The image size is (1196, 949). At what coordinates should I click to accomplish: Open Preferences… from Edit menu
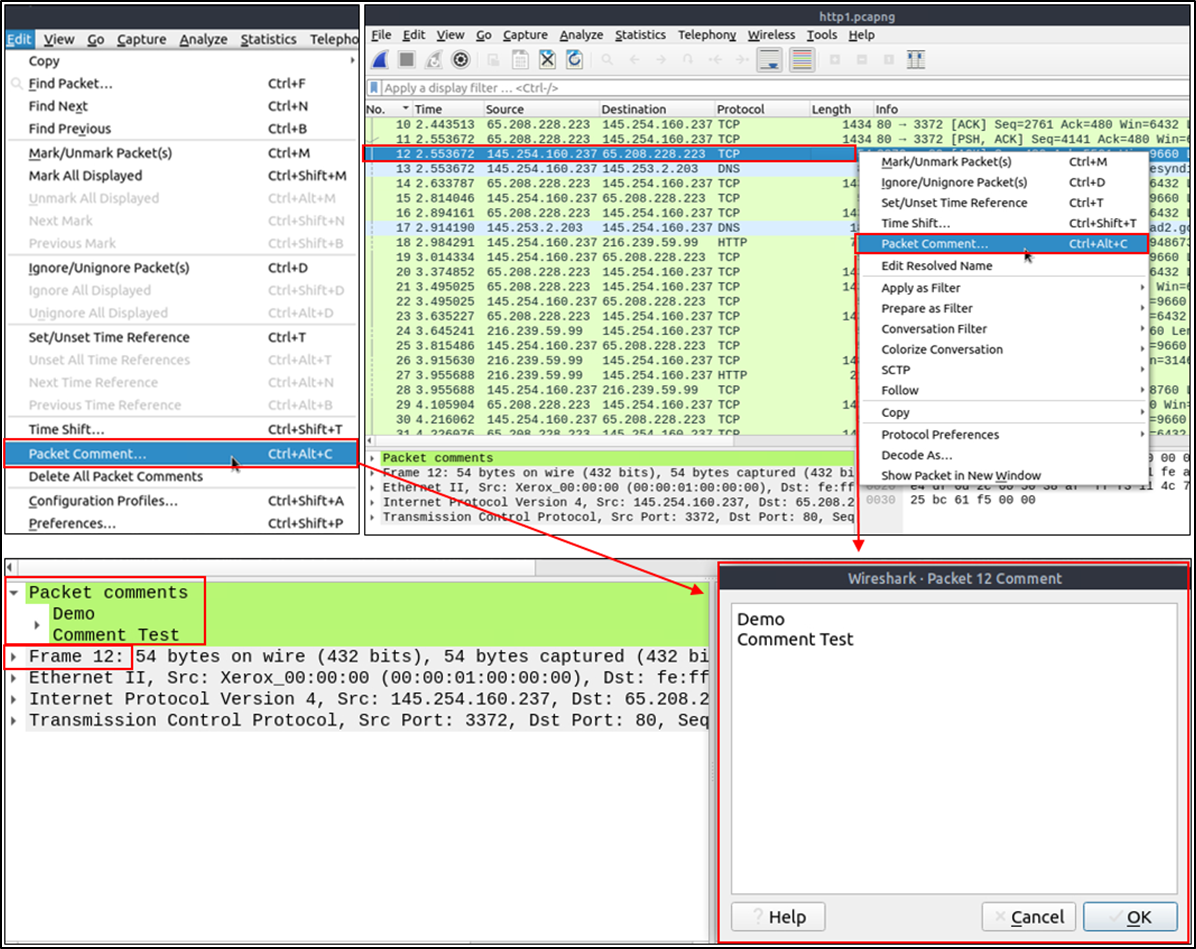182,523
